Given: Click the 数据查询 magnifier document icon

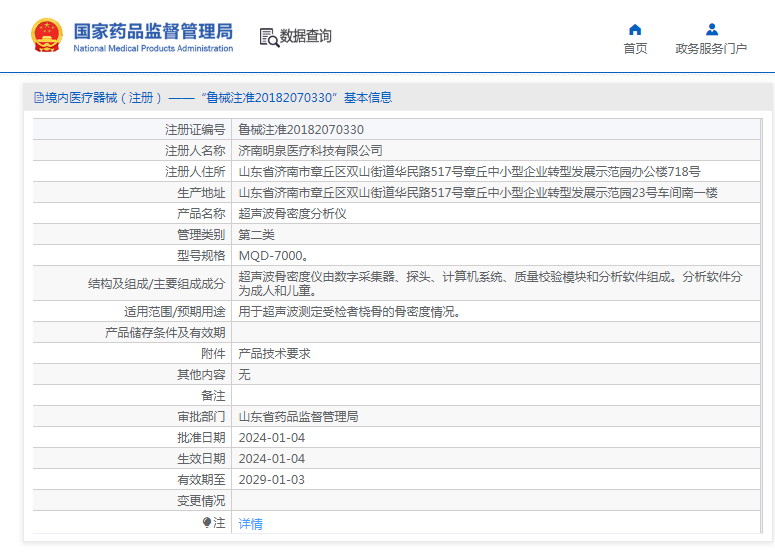Looking at the screenshot, I should 268,37.
